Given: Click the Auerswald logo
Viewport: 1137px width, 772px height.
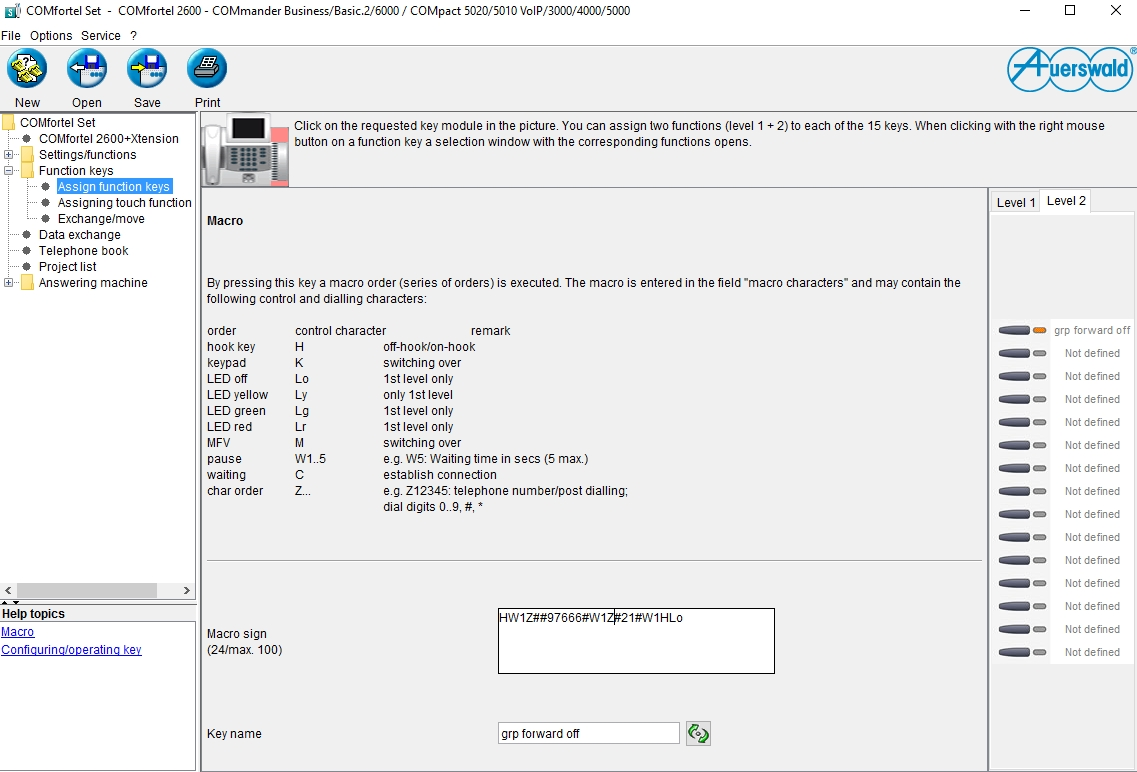Looking at the screenshot, I should 1071,70.
